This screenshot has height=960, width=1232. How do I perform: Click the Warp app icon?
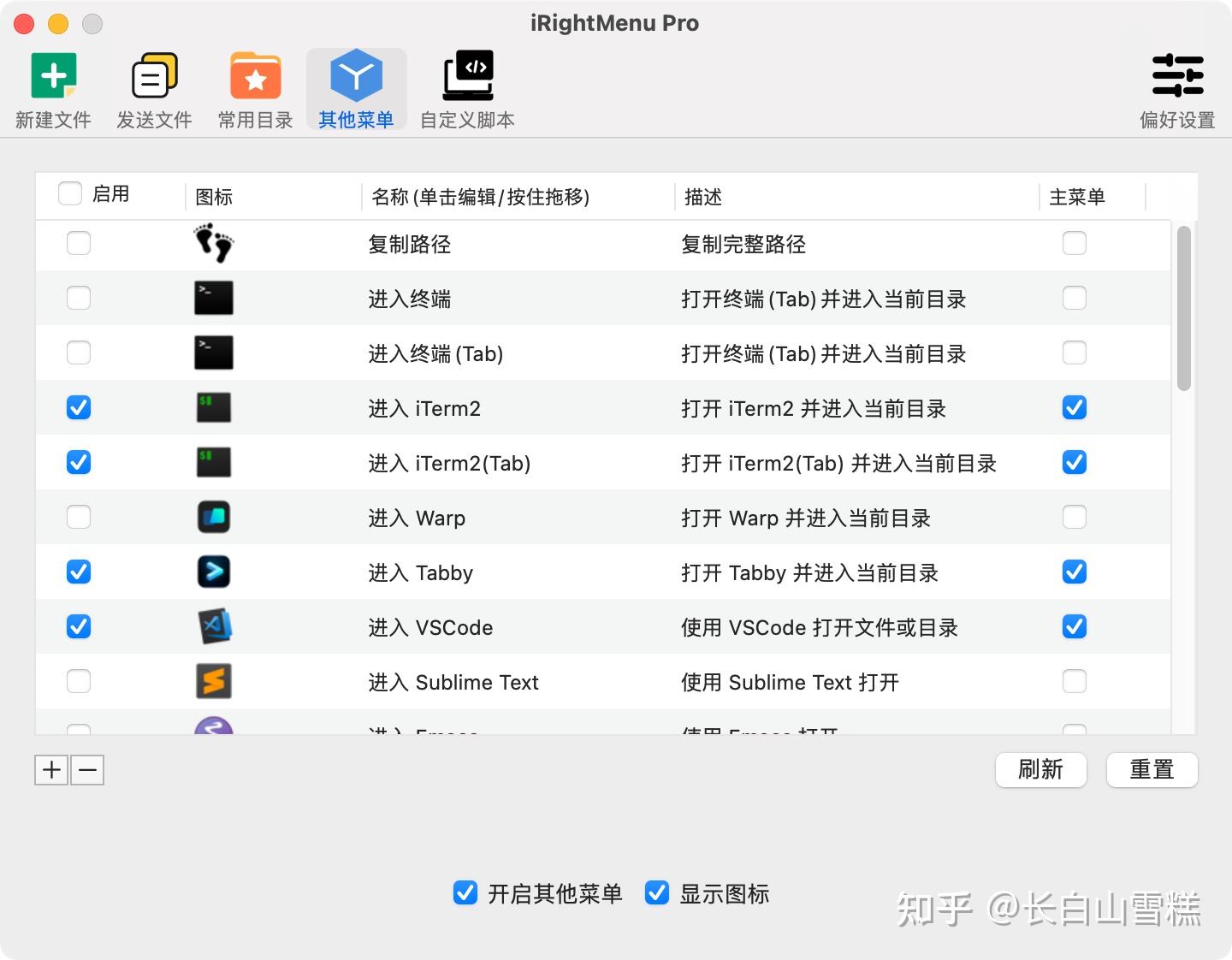[214, 517]
